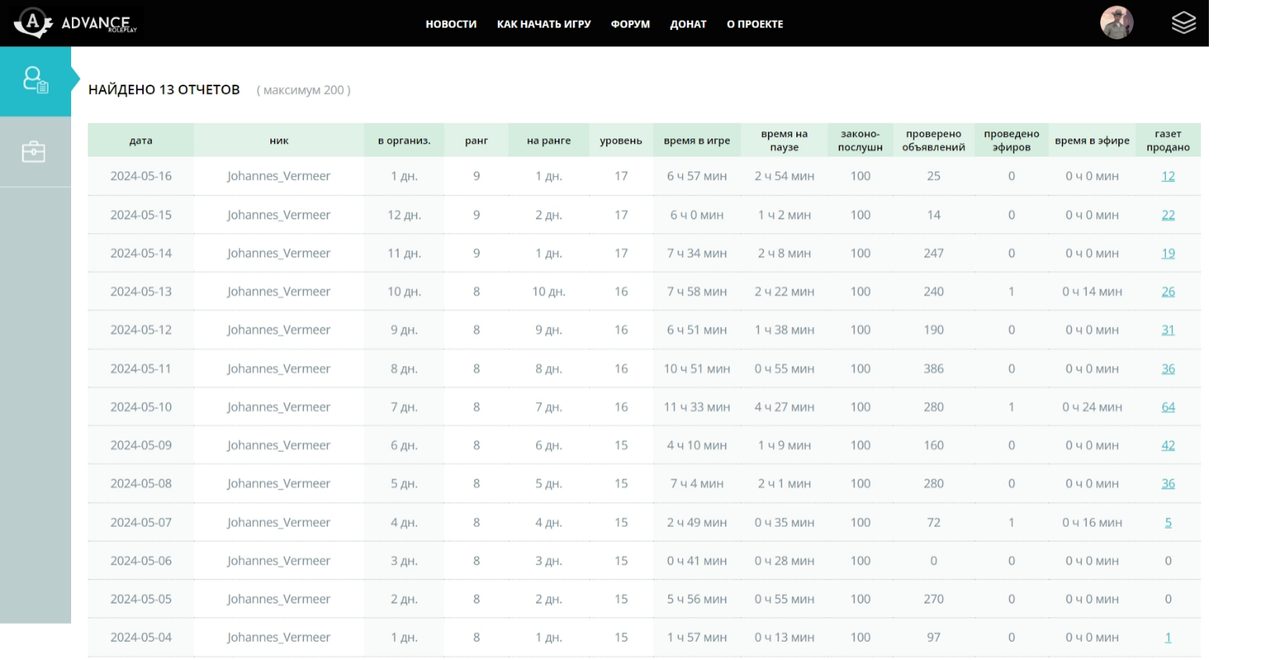
Task: Select the date cell 2024-05-16
Action: (141, 176)
